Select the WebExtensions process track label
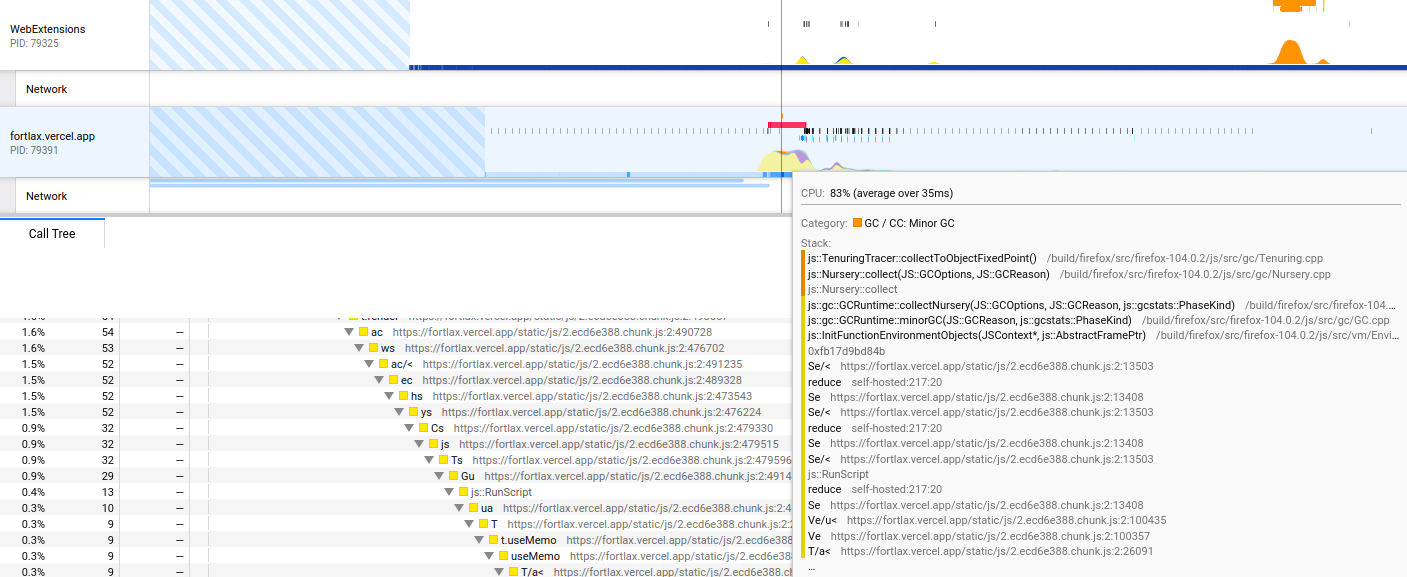This screenshot has height=577, width=1407. [x=48, y=30]
